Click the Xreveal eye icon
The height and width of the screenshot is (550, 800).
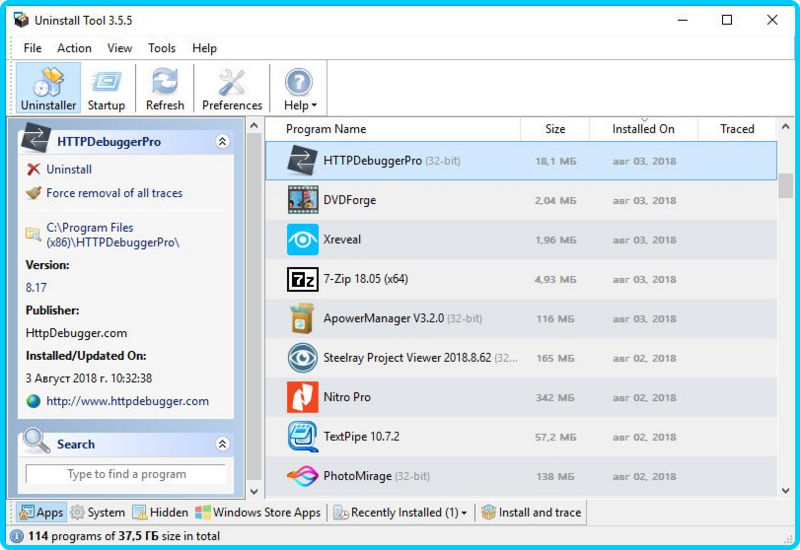coord(303,239)
